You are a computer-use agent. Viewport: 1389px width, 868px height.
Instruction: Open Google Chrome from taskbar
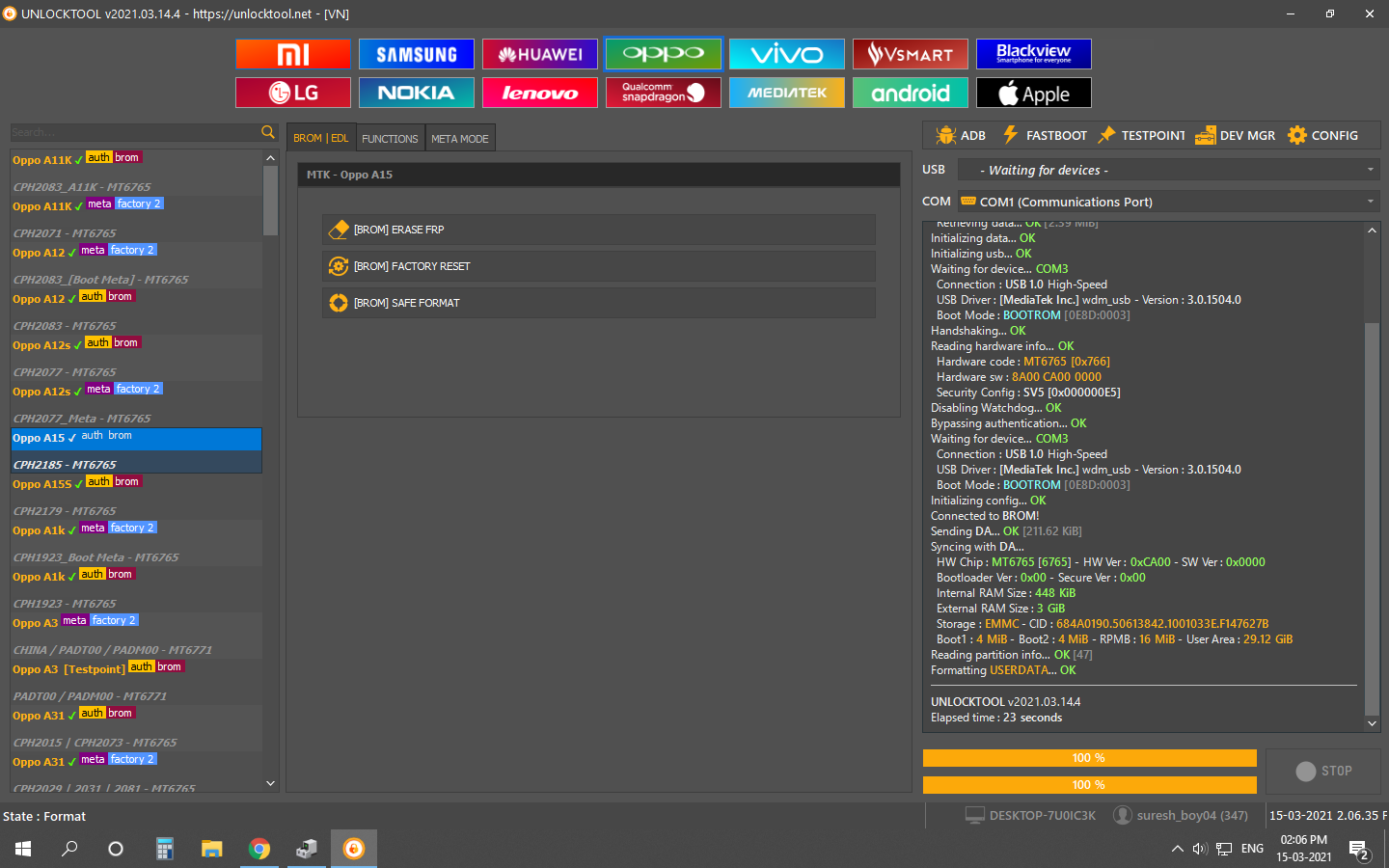259,849
